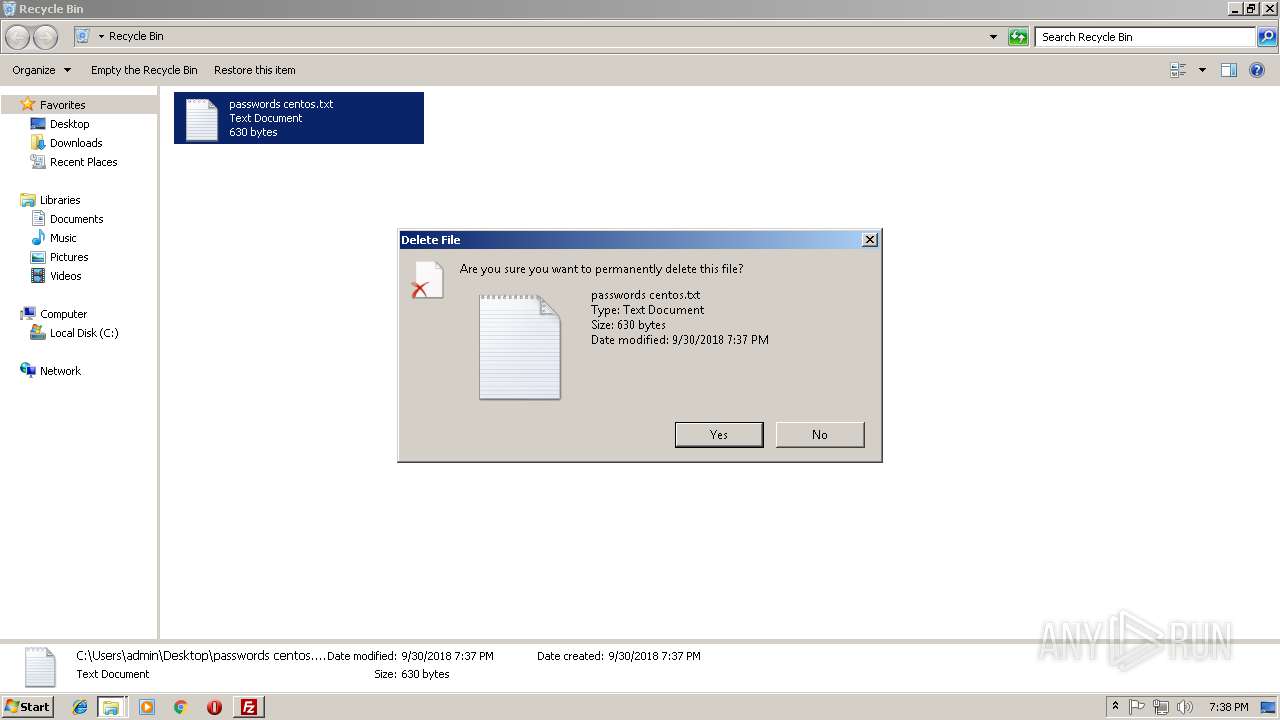Click the taskbar clock 7:38 PM
The width and height of the screenshot is (1280, 720).
[x=1228, y=707]
